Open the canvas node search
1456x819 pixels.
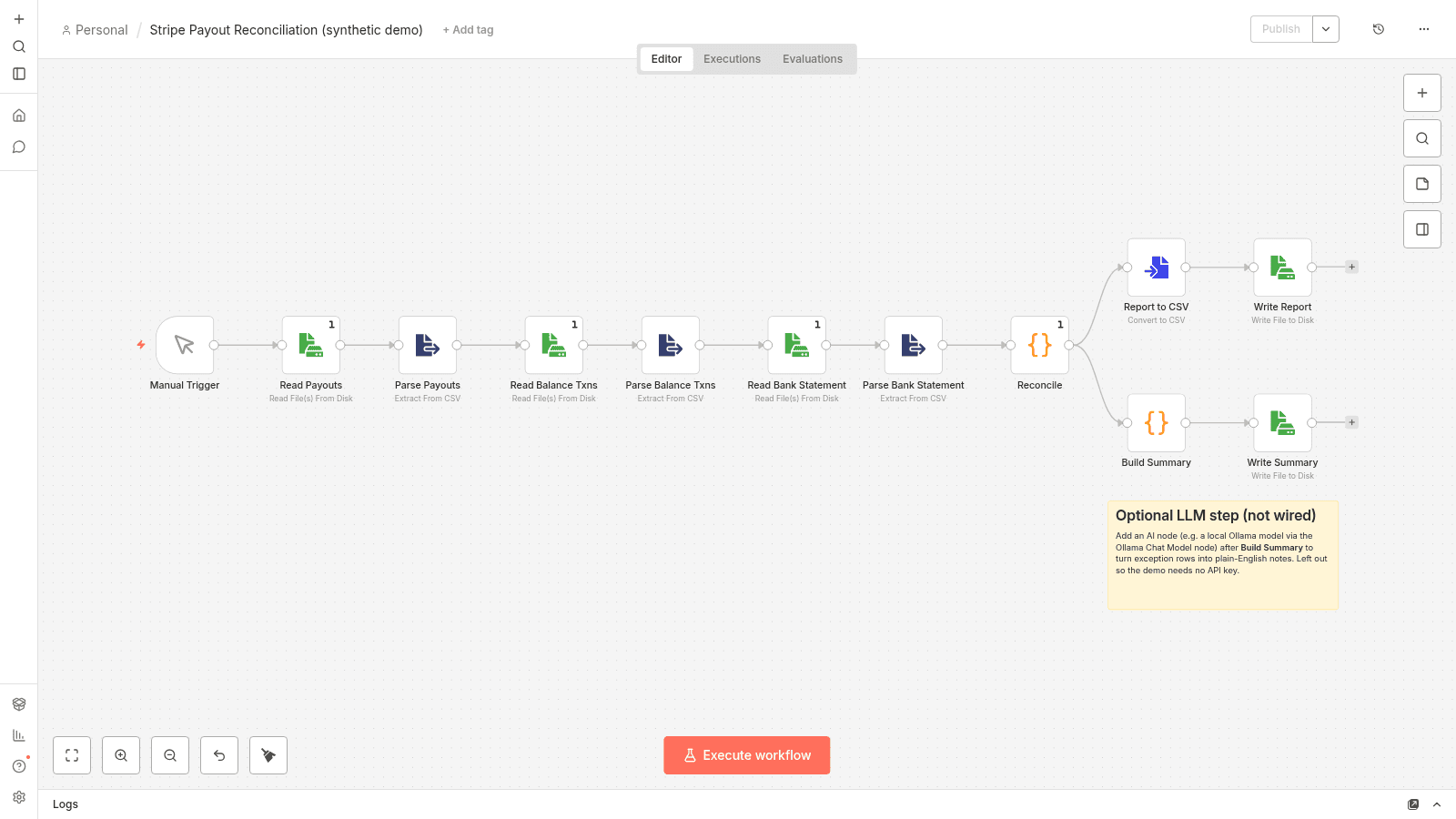[1422, 138]
